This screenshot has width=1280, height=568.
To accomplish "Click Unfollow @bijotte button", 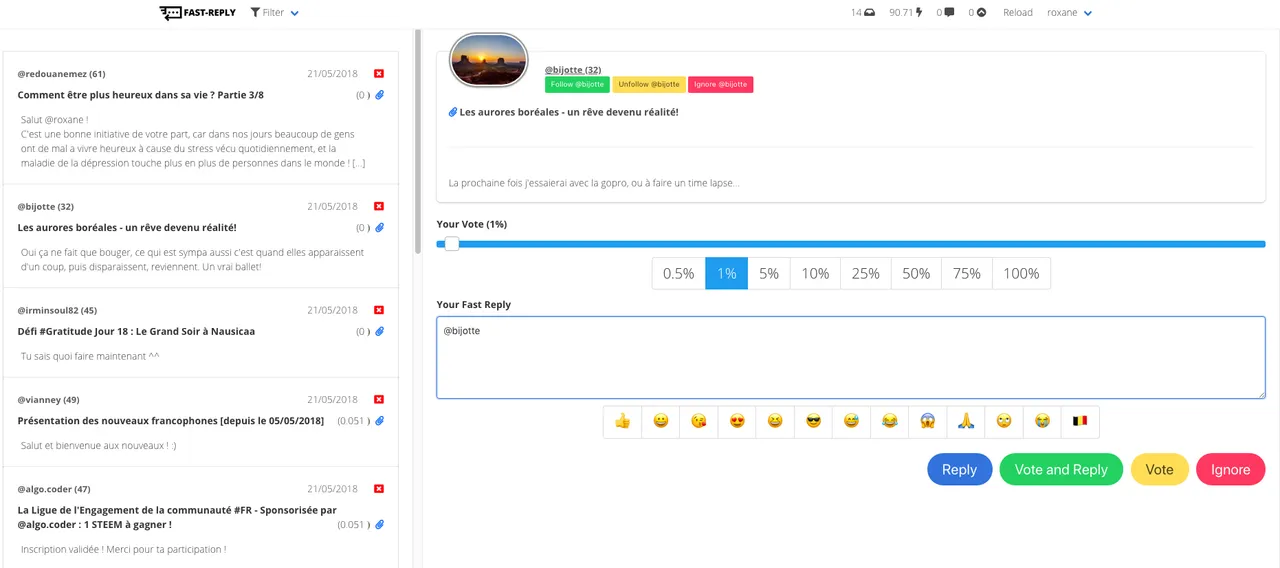I will [x=649, y=85].
